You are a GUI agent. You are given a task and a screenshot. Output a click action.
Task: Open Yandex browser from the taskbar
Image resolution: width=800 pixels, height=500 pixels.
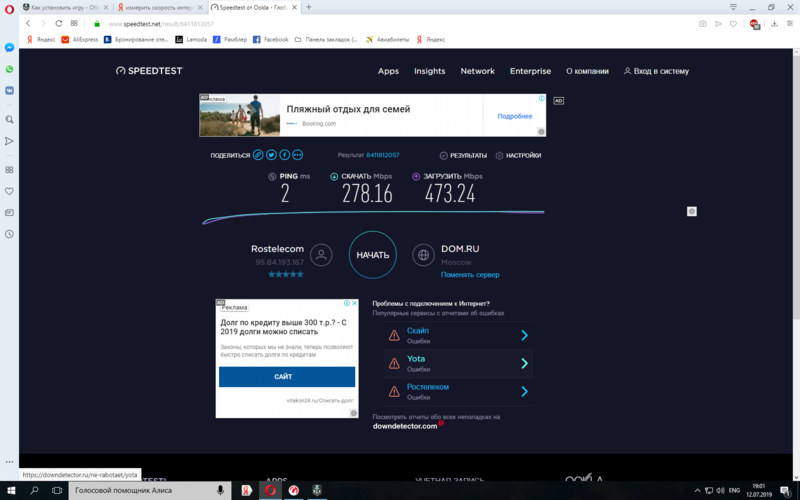click(246, 490)
